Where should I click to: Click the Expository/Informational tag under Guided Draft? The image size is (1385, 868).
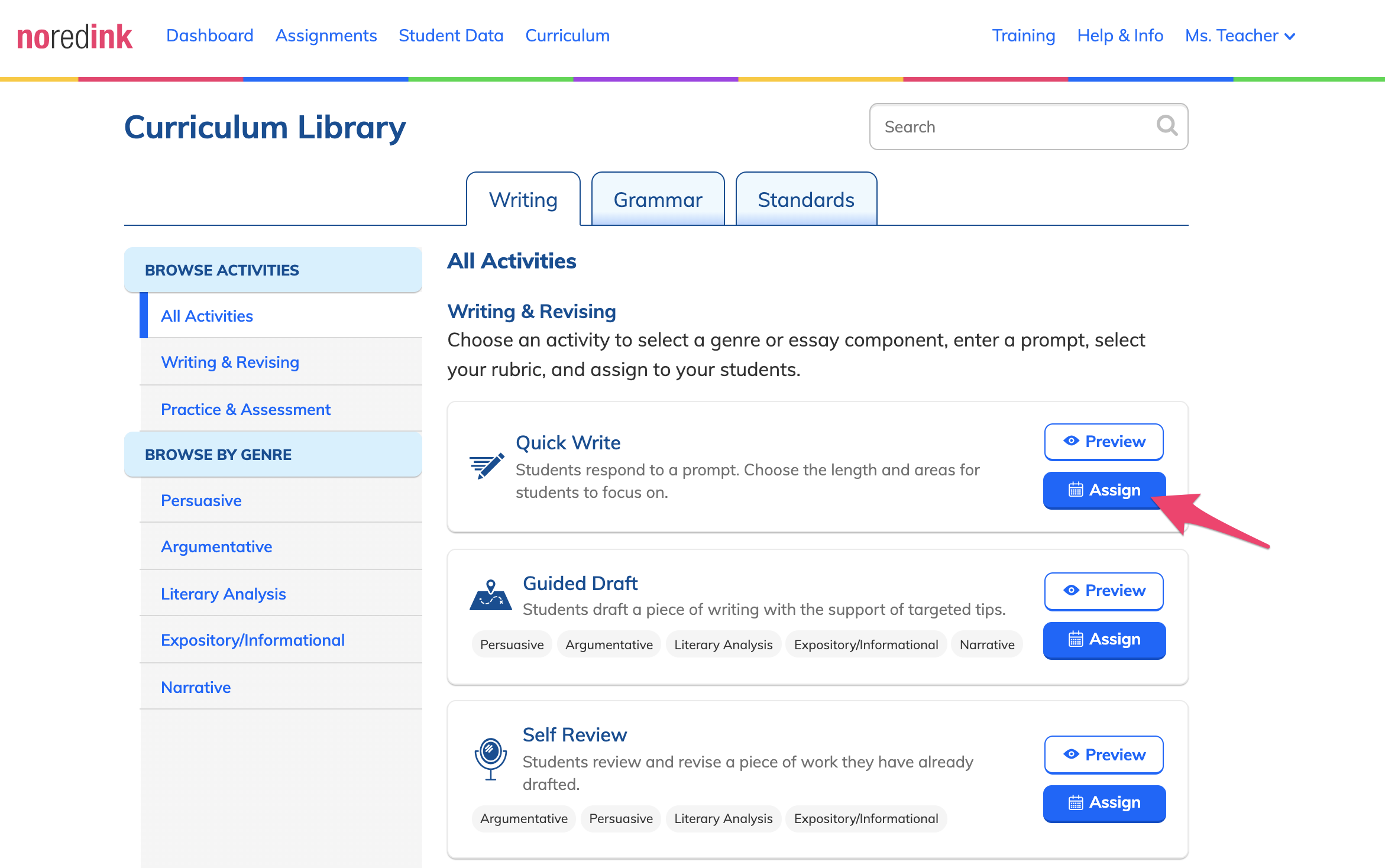(x=866, y=644)
